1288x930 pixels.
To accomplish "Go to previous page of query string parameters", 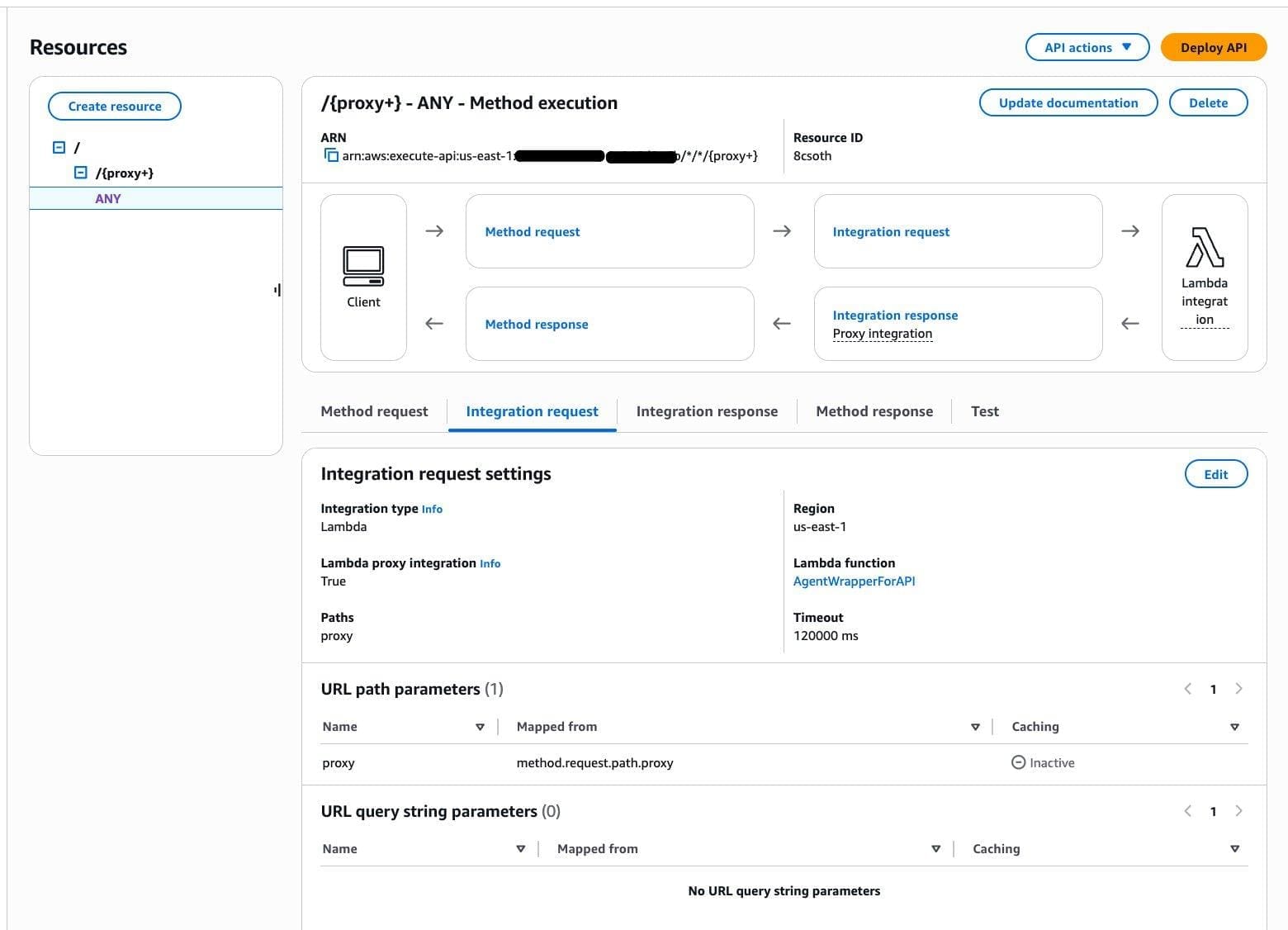I will click(1188, 811).
